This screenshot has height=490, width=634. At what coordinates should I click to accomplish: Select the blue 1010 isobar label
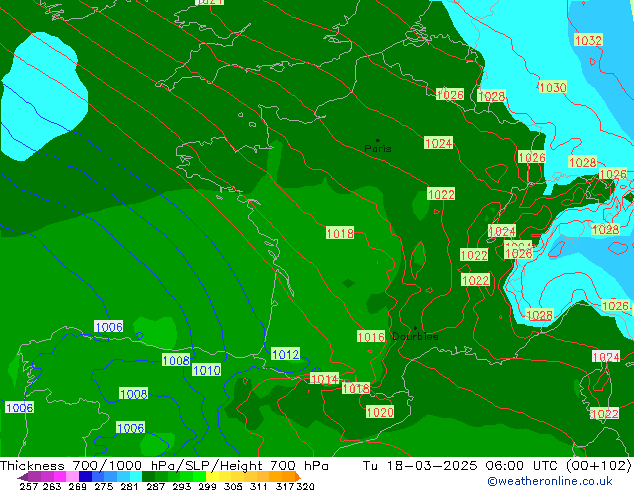point(206,370)
